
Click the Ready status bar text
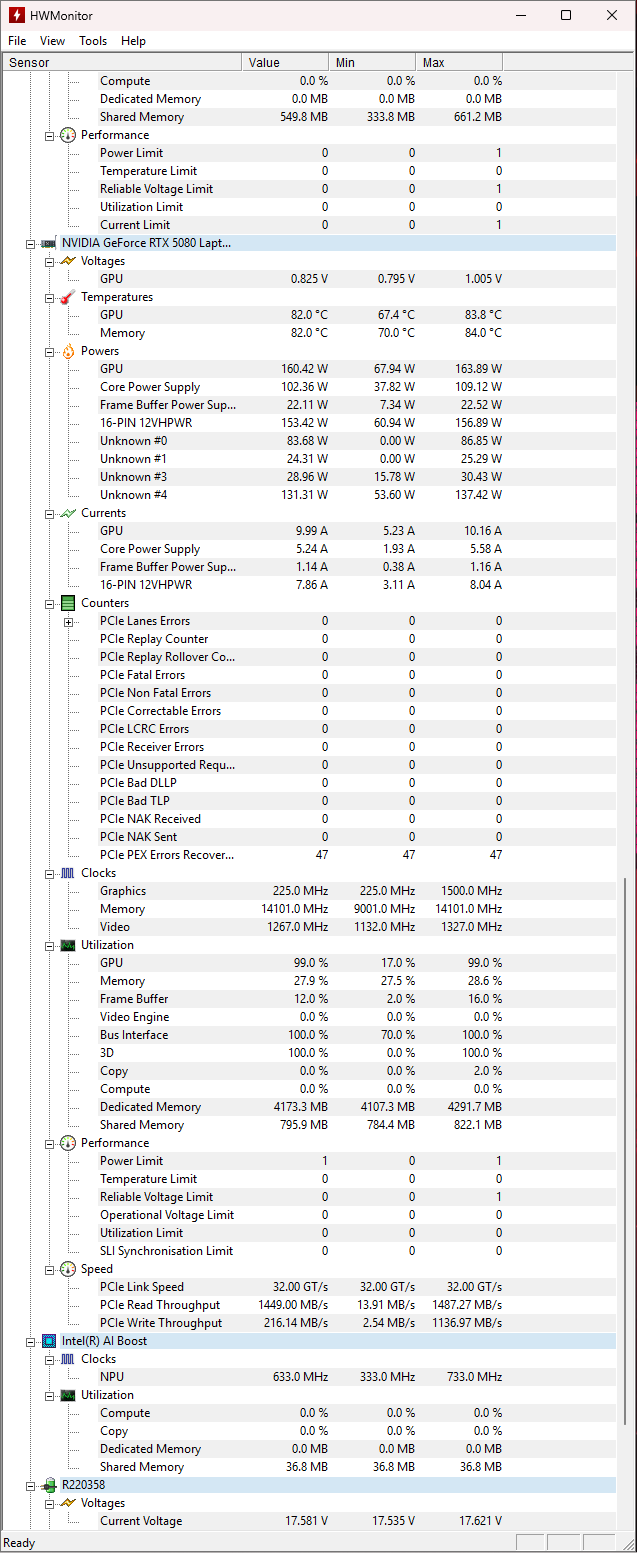tap(20, 1543)
